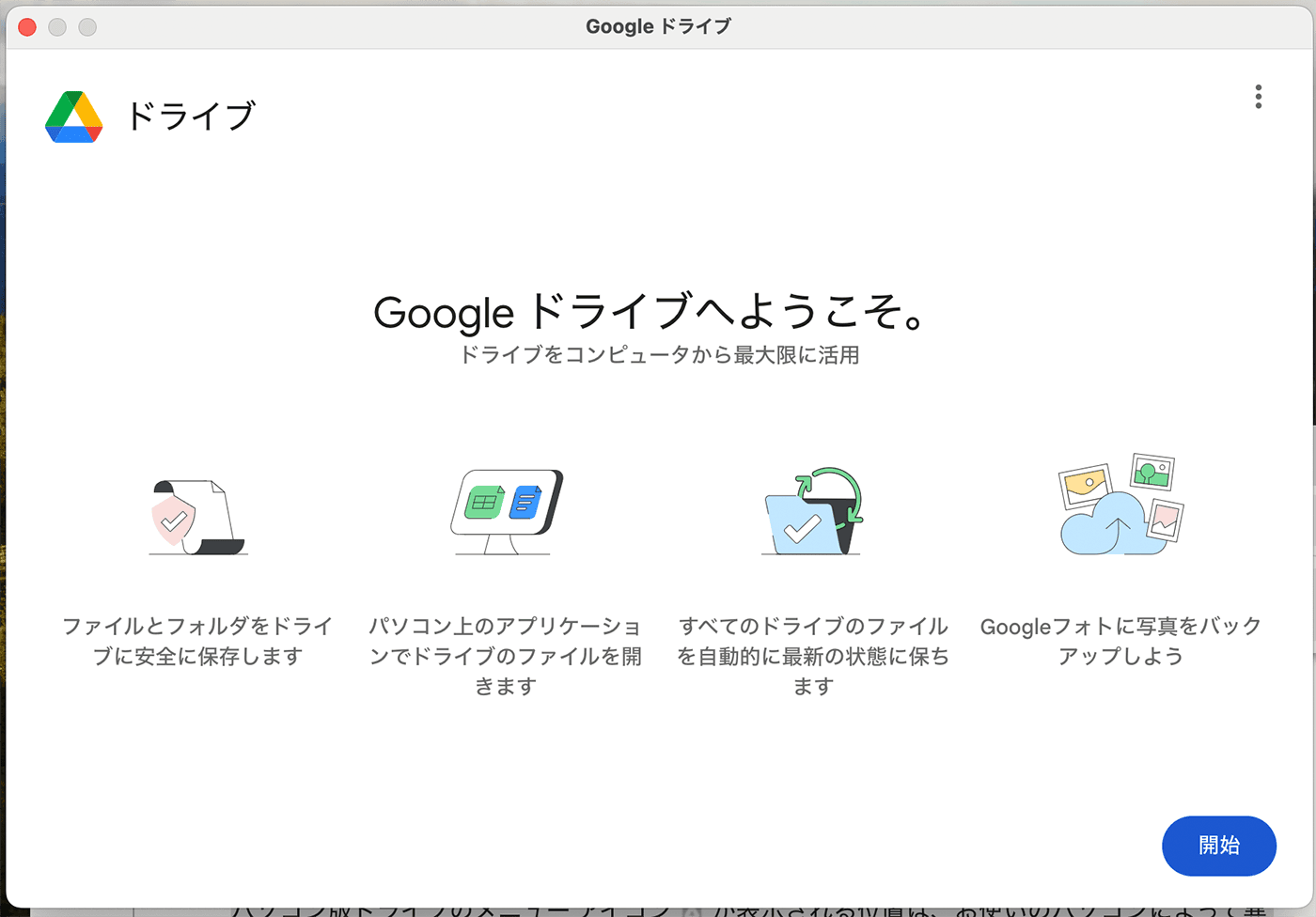This screenshot has height=917, width=1316.
Task: Click the ドライブをコンピュータから最大限に活用 subtitle
Action: click(x=659, y=355)
